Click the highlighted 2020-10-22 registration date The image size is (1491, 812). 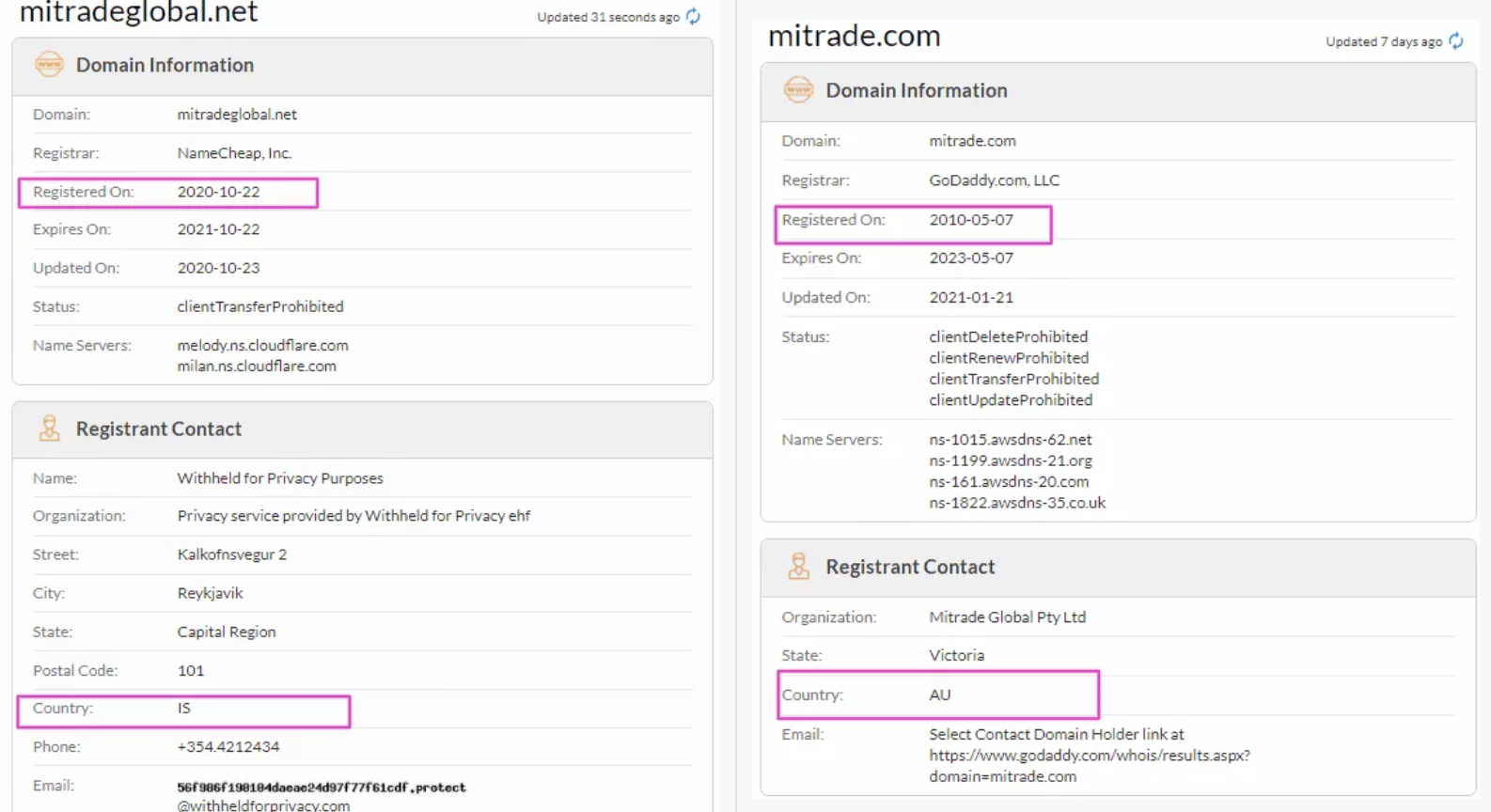point(218,192)
